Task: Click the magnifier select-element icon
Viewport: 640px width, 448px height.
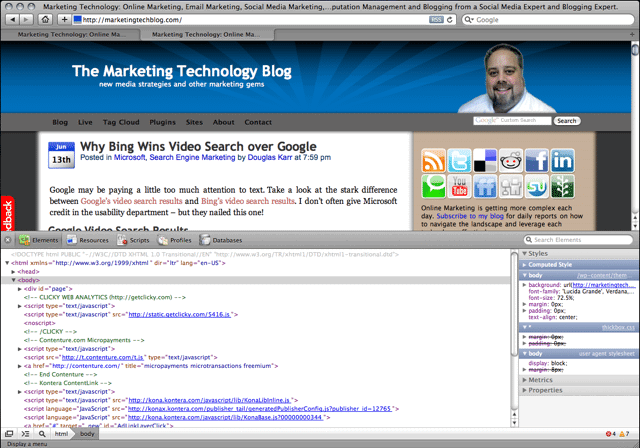Action: click(42, 434)
